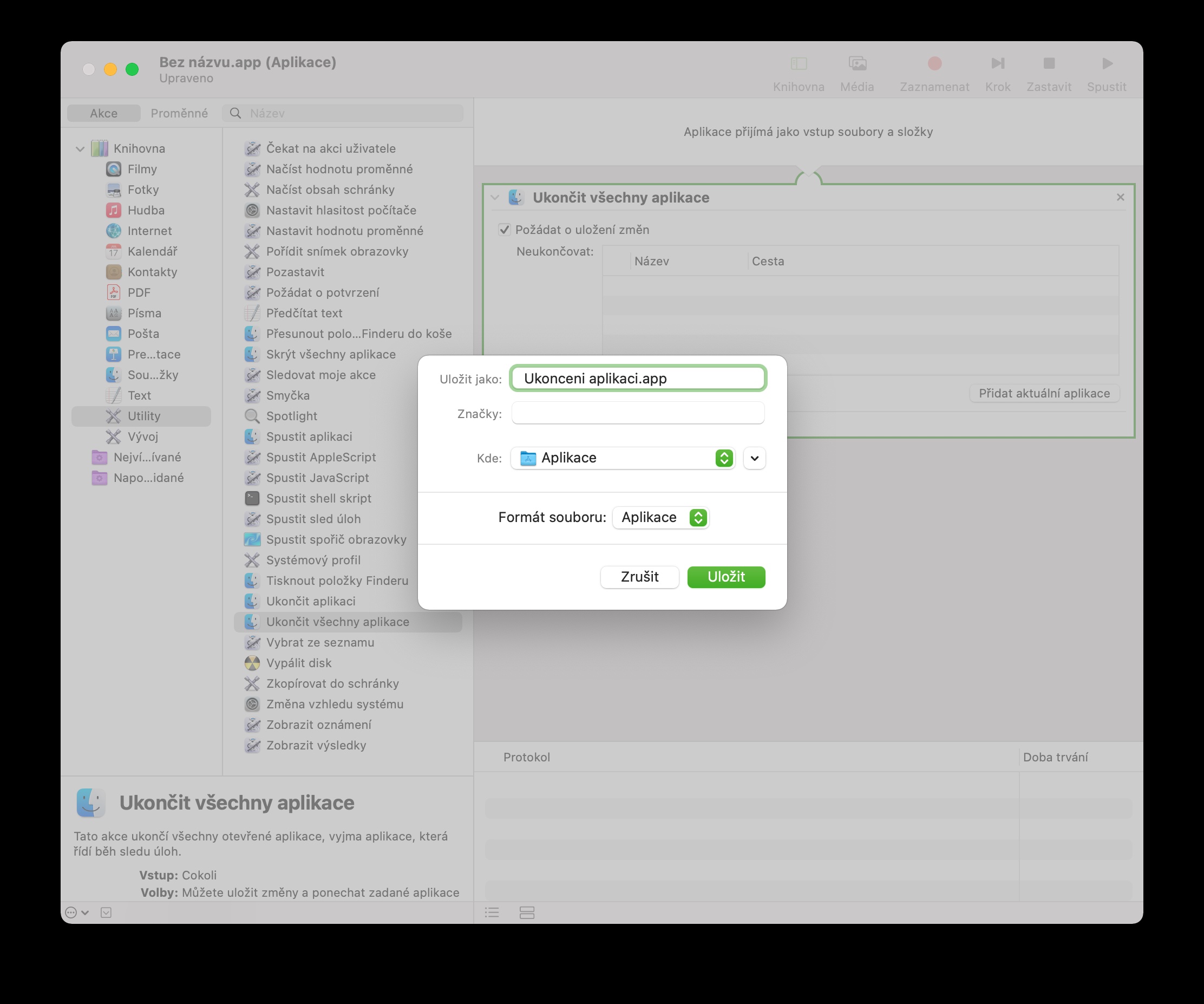Image resolution: width=1204 pixels, height=1004 pixels.
Task: Click the Krok step icon
Action: click(997, 64)
